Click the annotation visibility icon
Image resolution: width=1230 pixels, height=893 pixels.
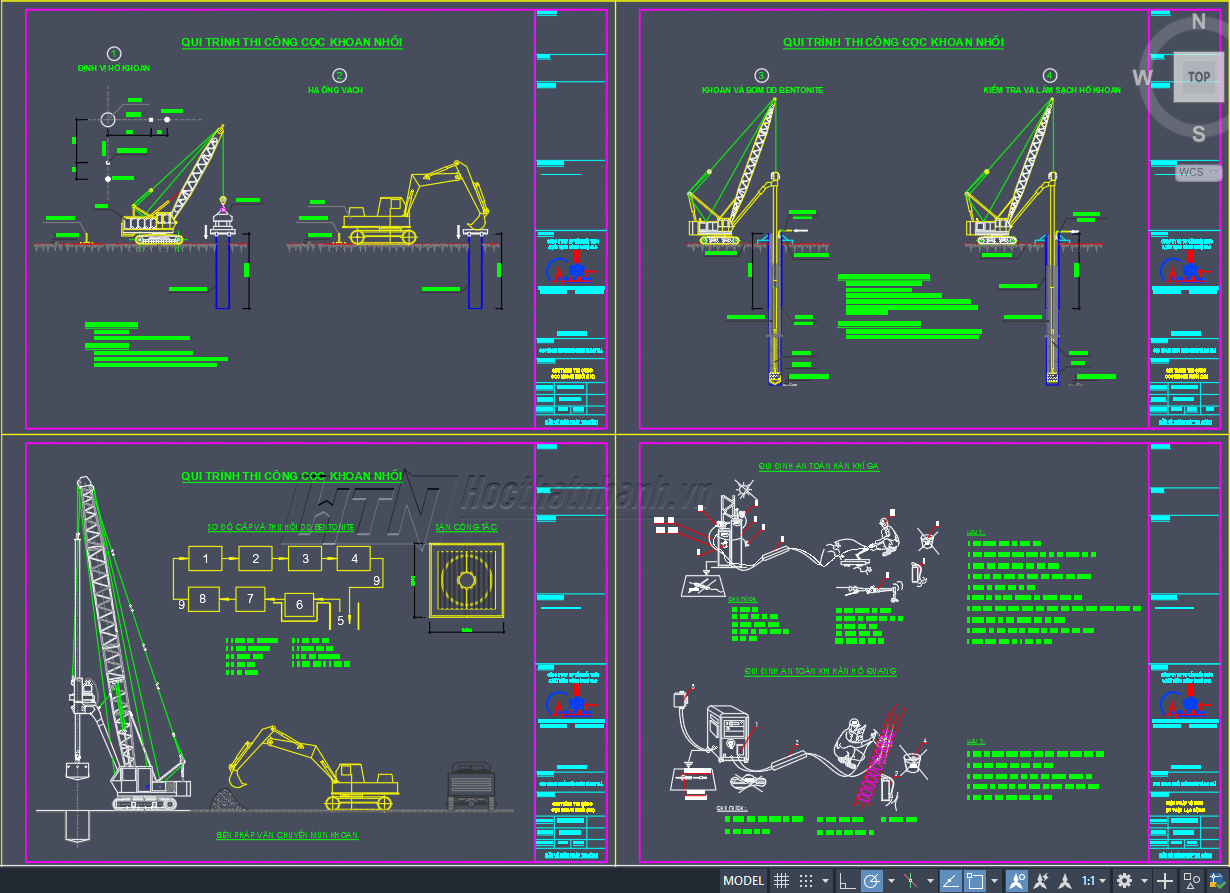[x=1017, y=881]
